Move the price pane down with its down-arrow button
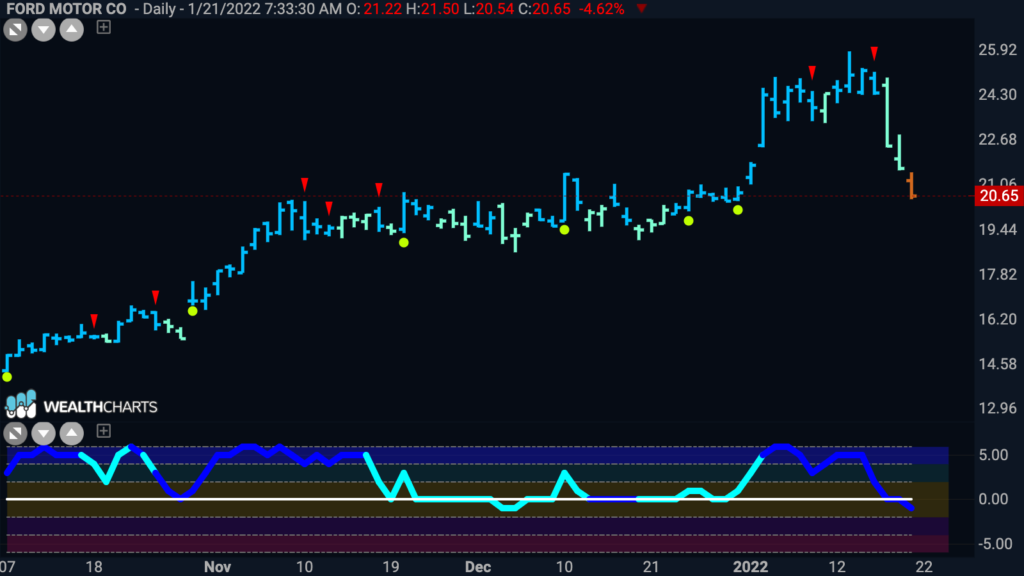Screen dimensions: 1024x576 point(44,29)
